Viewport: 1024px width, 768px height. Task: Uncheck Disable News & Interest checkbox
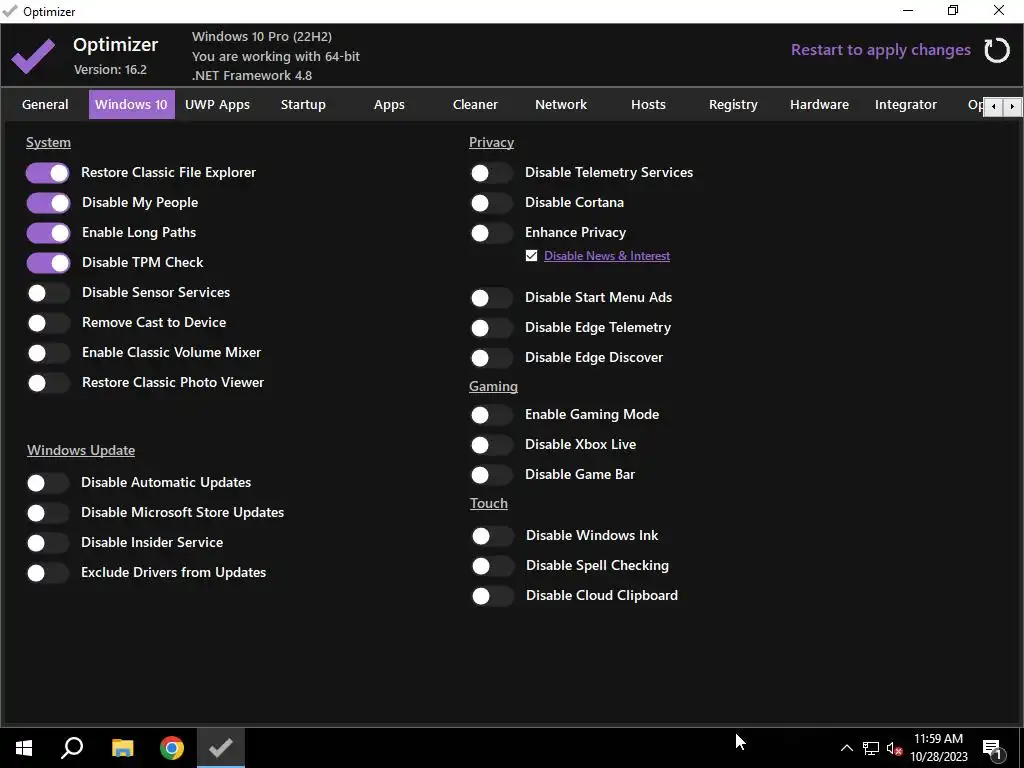click(x=532, y=256)
